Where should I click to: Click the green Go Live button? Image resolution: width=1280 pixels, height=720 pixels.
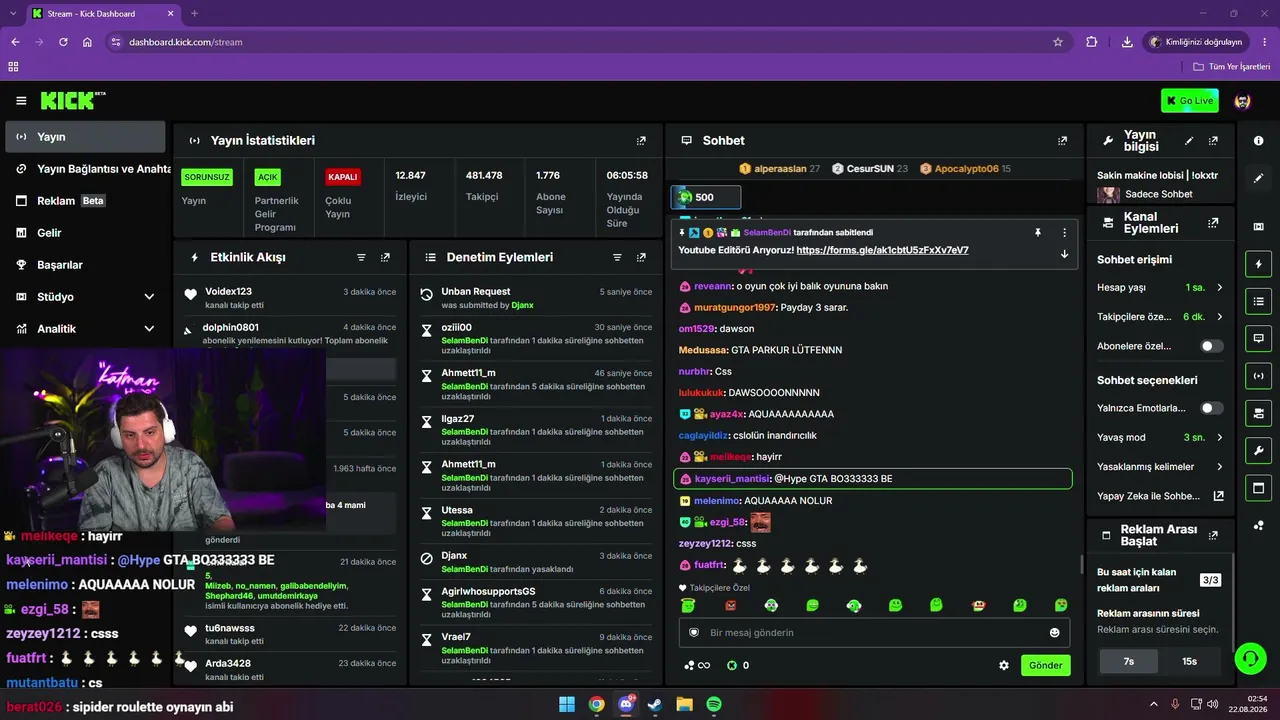(x=1190, y=101)
